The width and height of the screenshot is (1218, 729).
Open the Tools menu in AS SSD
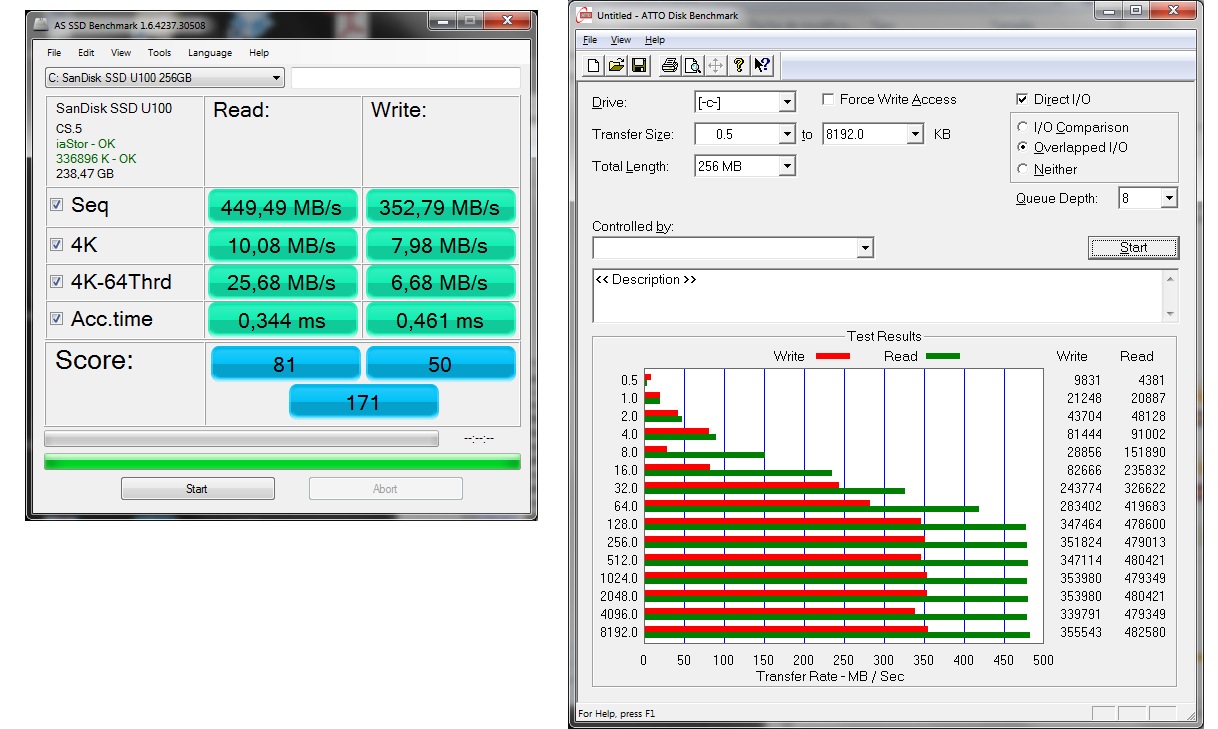(159, 53)
